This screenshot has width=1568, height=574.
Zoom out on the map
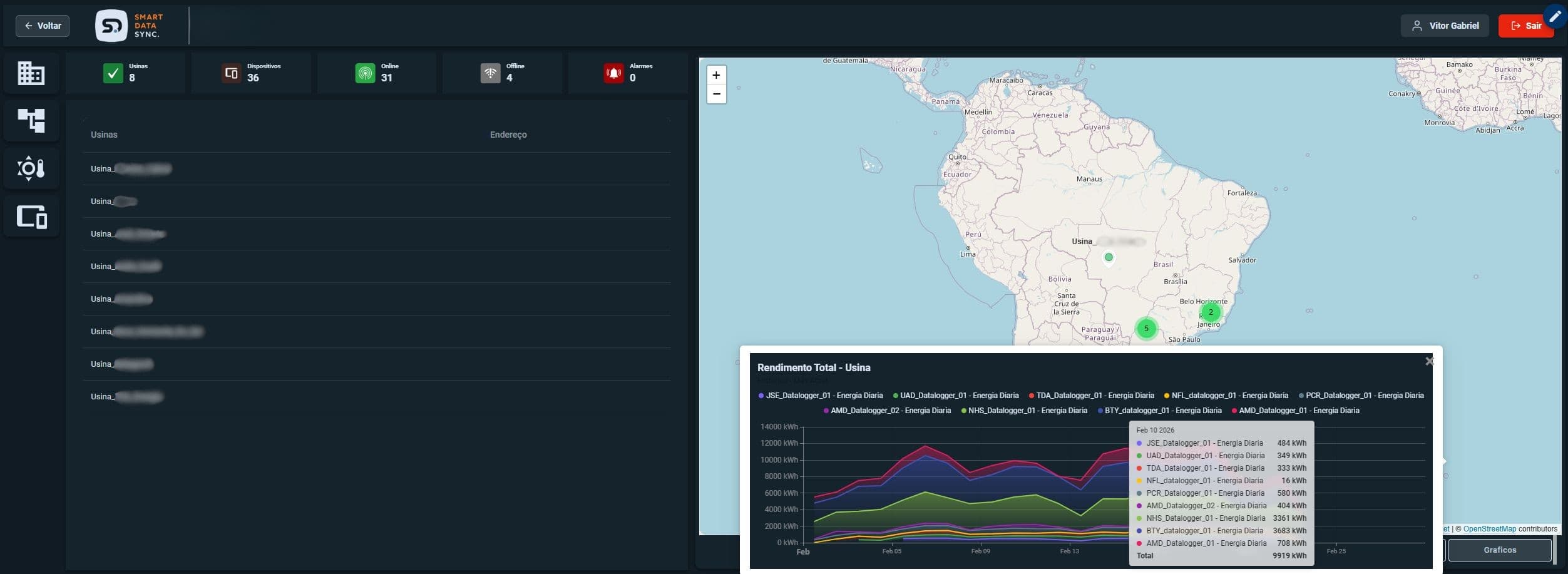point(716,94)
